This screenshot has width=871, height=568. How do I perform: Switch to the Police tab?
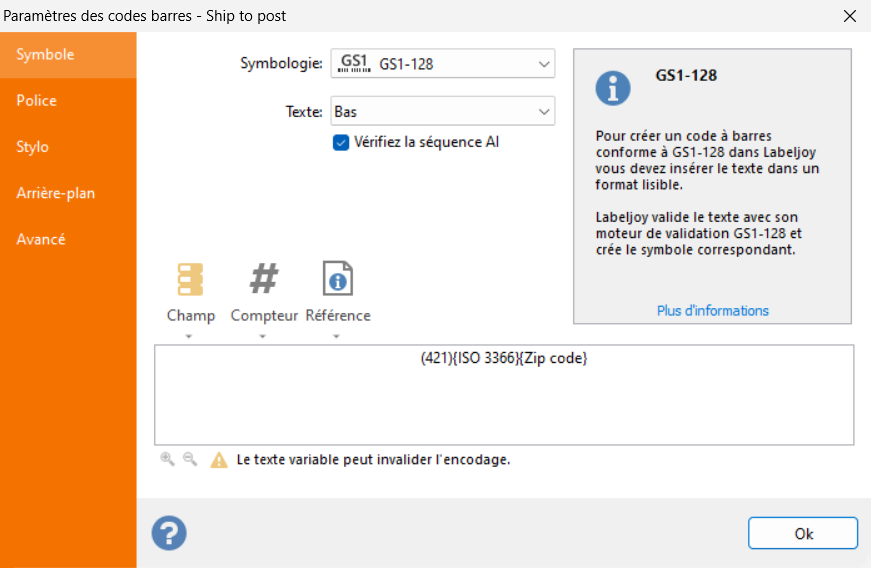click(68, 100)
